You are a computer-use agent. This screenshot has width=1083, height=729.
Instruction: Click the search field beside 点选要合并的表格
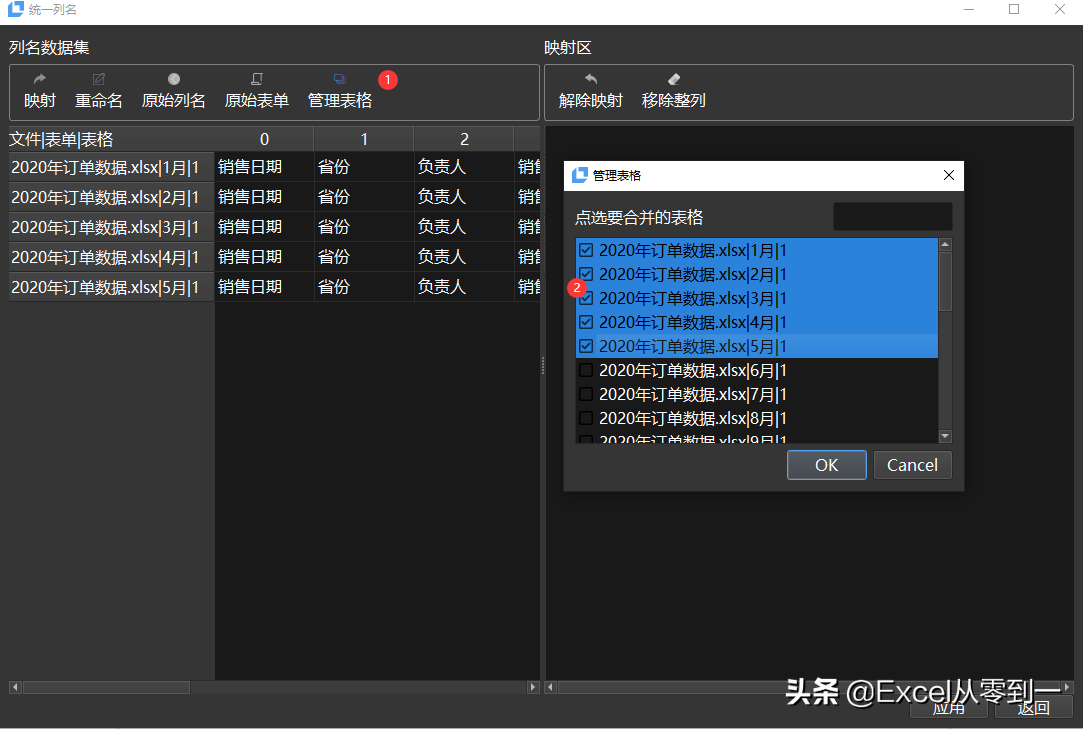[892, 217]
